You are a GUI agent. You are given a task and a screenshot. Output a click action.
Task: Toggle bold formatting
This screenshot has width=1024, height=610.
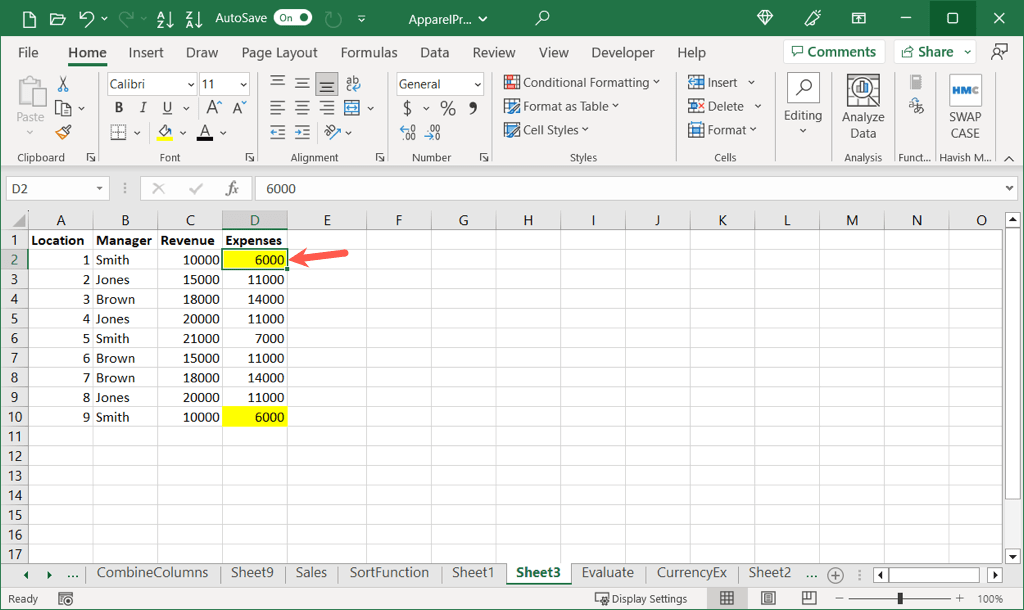(119, 108)
